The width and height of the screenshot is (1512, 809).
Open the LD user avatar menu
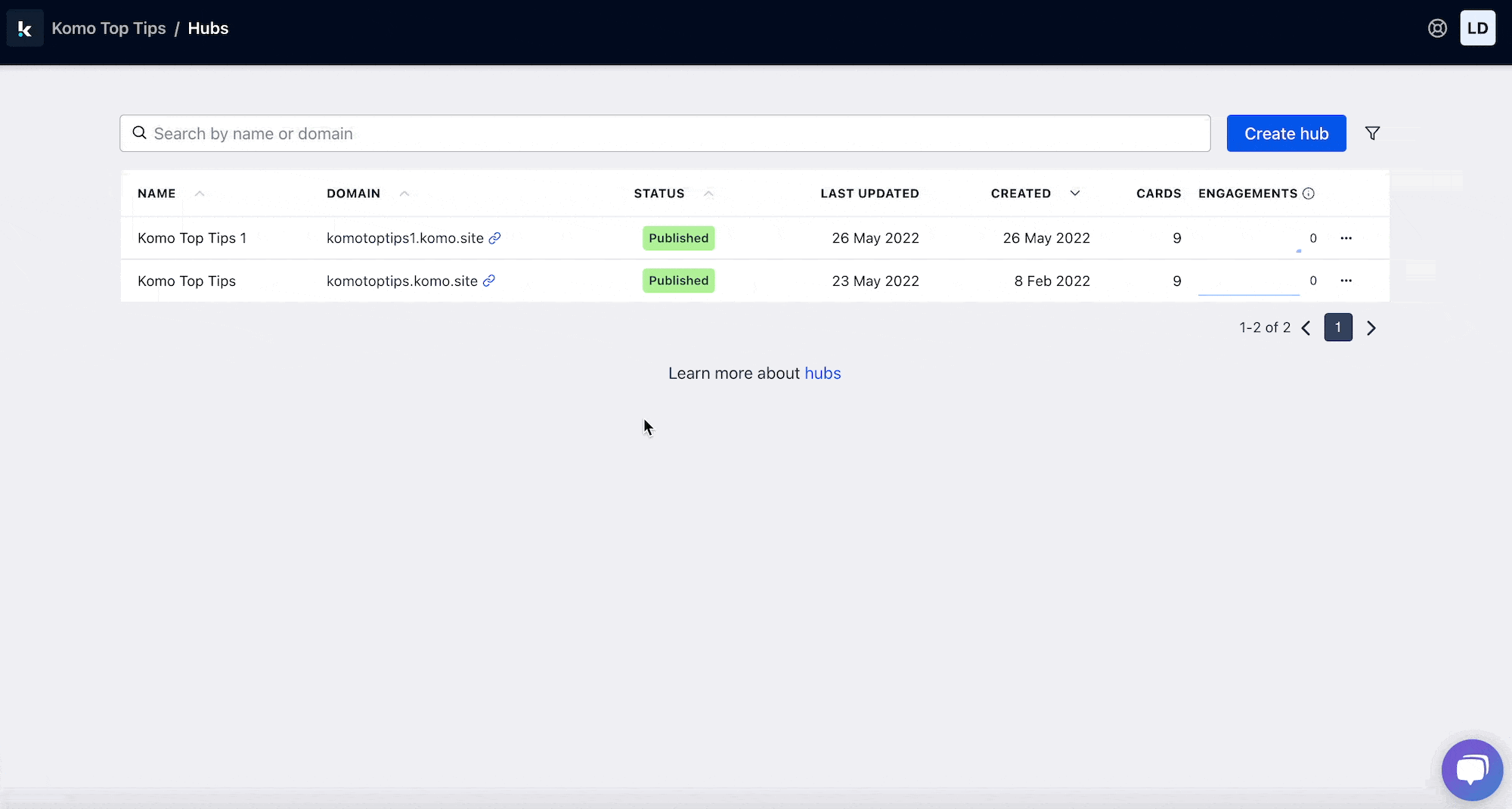[x=1477, y=29]
